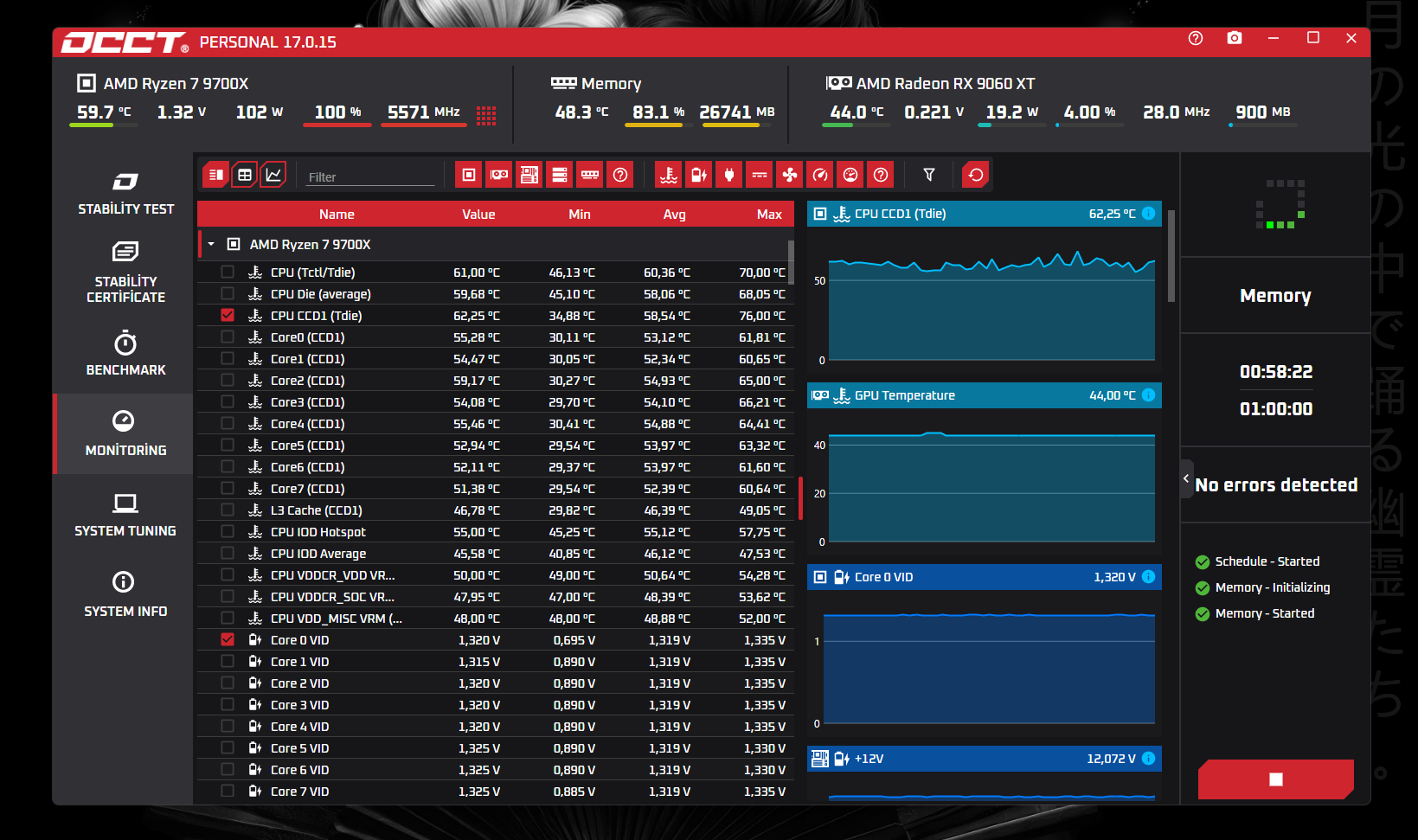1418x840 pixels.
Task: Focus the Filter text field
Action: (369, 176)
